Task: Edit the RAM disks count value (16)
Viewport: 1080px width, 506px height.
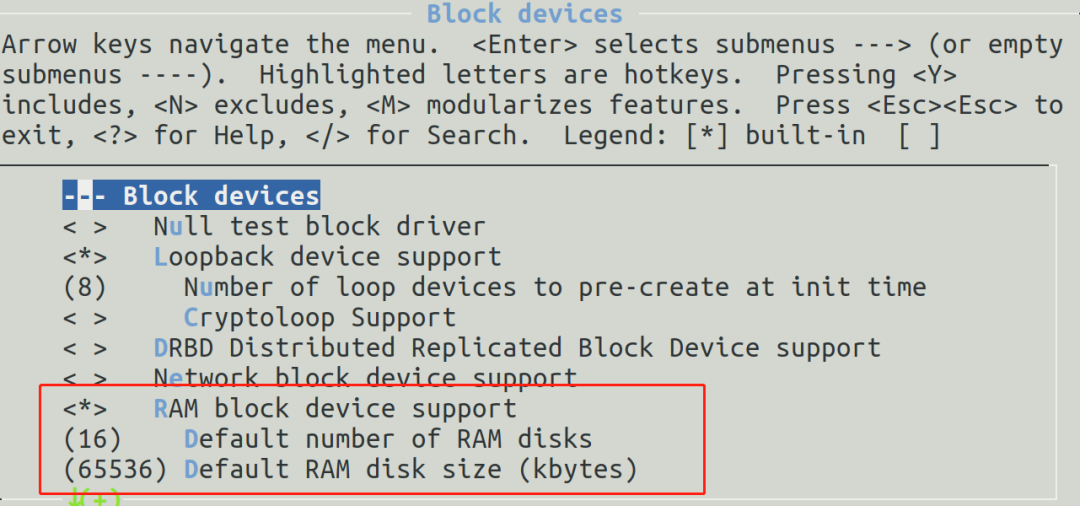Action: click(92, 439)
